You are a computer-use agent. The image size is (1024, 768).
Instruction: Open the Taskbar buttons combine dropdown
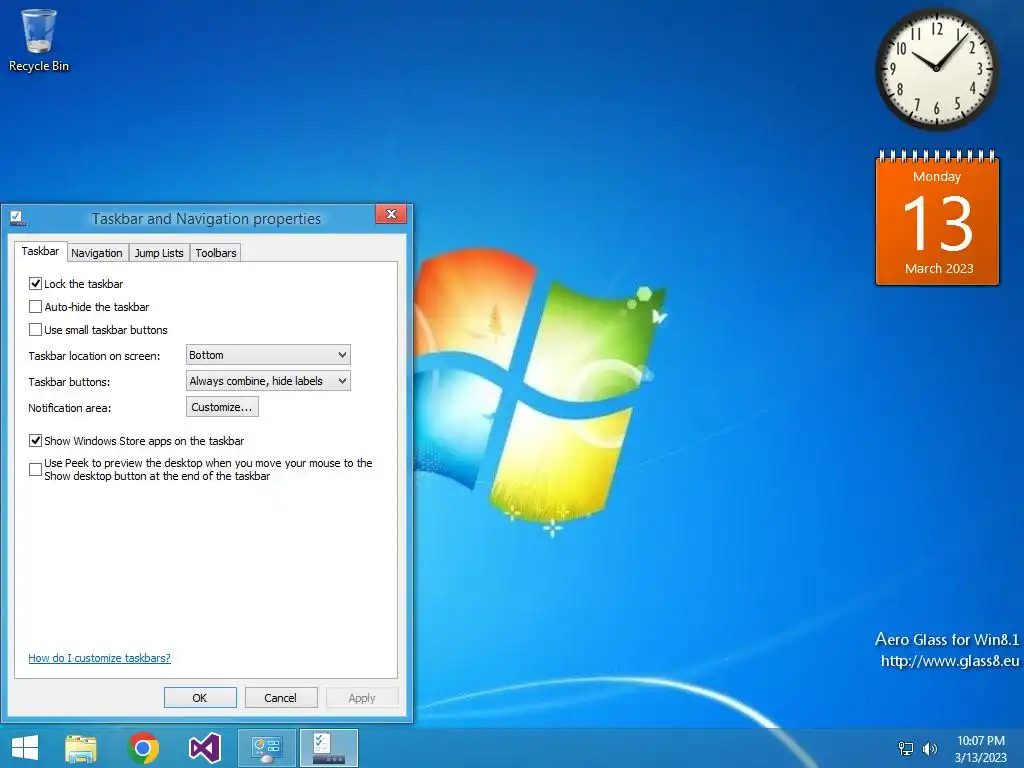[268, 381]
